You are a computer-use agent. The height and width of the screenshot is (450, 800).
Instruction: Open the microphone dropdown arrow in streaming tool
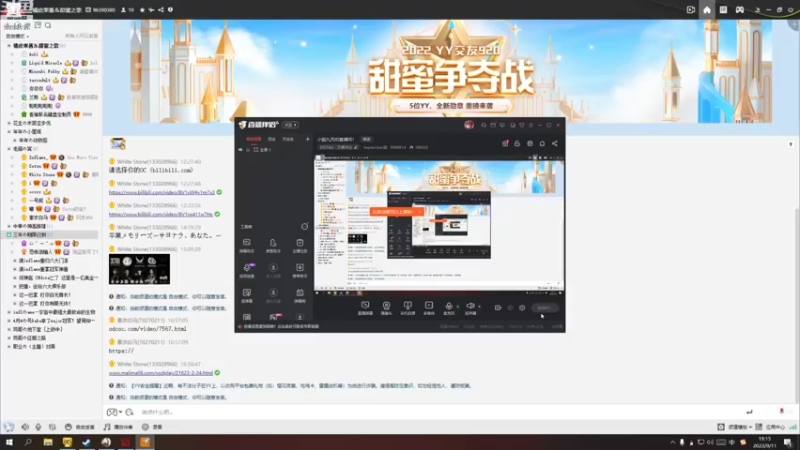pyautogui.click(x=457, y=306)
